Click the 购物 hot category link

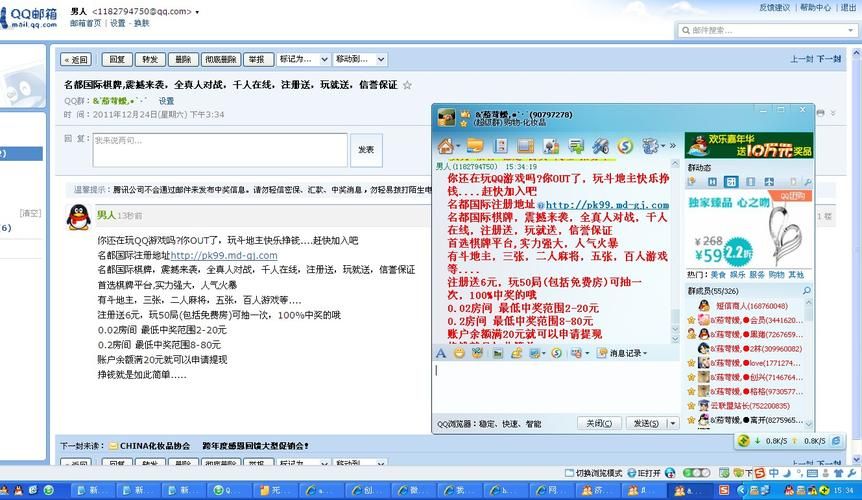point(776,274)
